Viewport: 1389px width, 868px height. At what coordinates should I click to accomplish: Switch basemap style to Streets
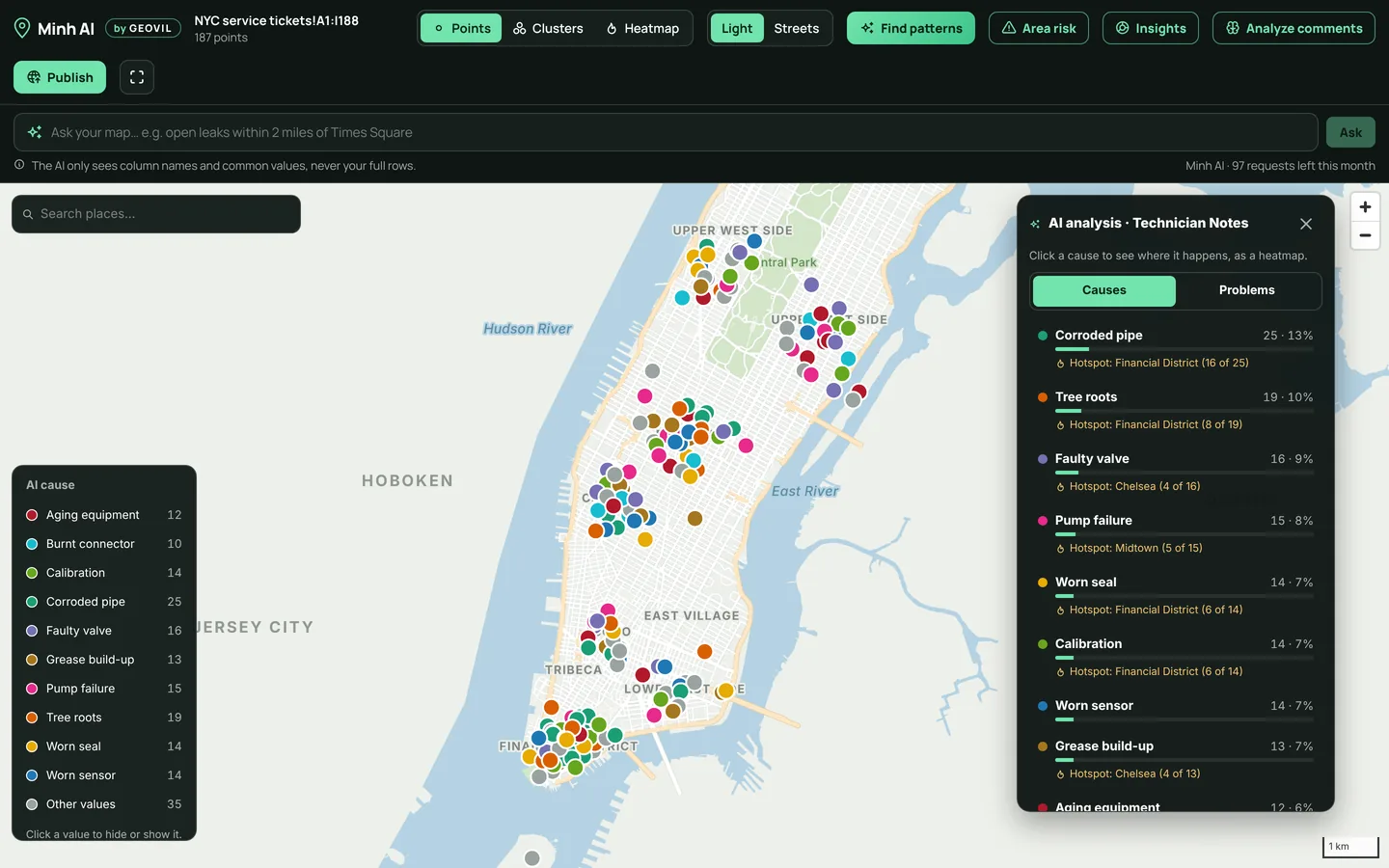pos(796,28)
